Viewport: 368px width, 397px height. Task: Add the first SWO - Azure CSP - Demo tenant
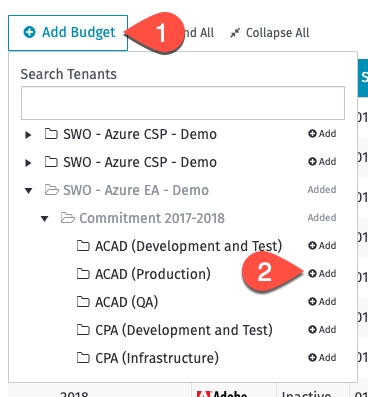[322, 134]
